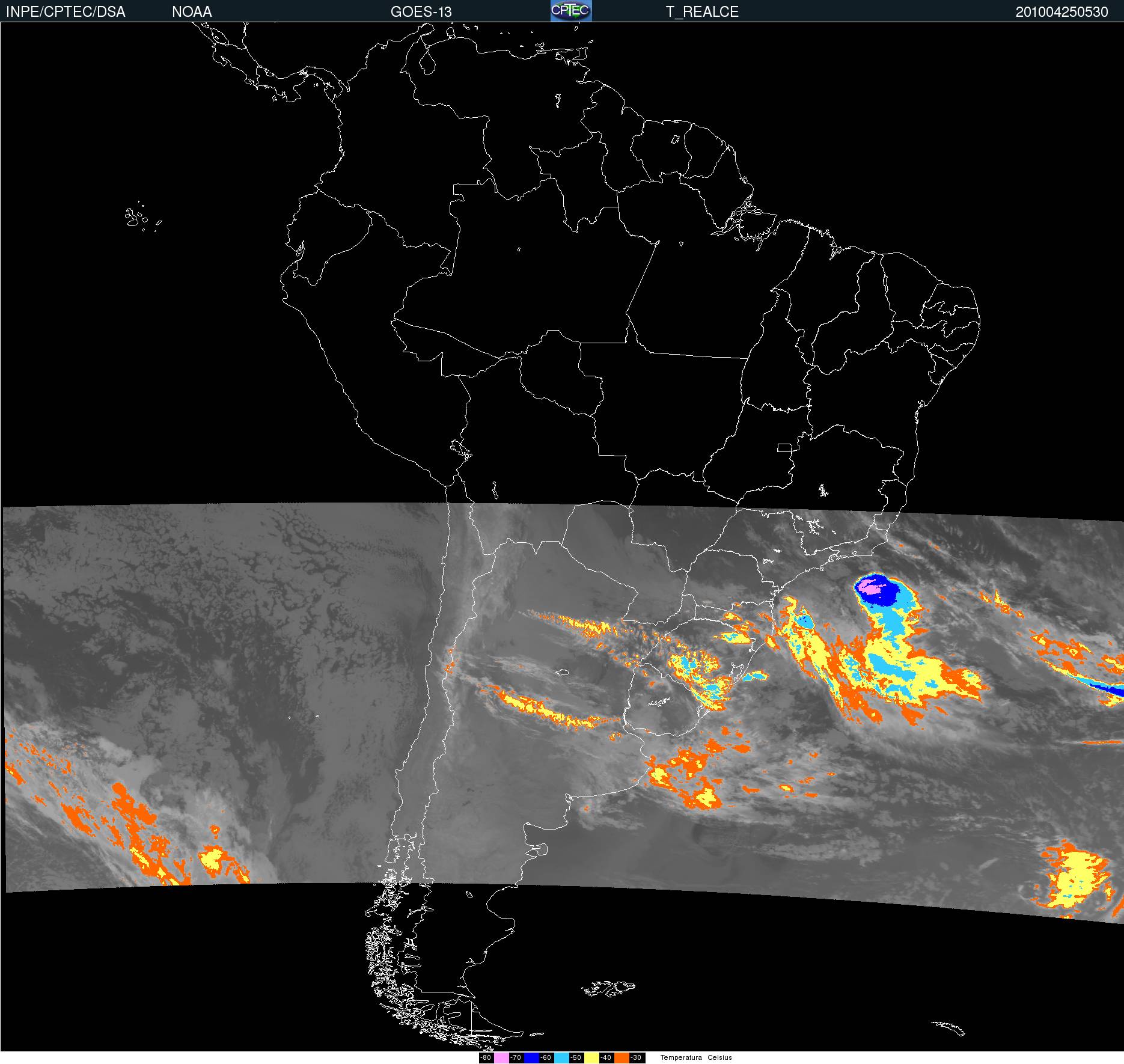Screen dimensions: 1124x1064
Task: Click the '-80' legend value
Action: tap(486, 1057)
